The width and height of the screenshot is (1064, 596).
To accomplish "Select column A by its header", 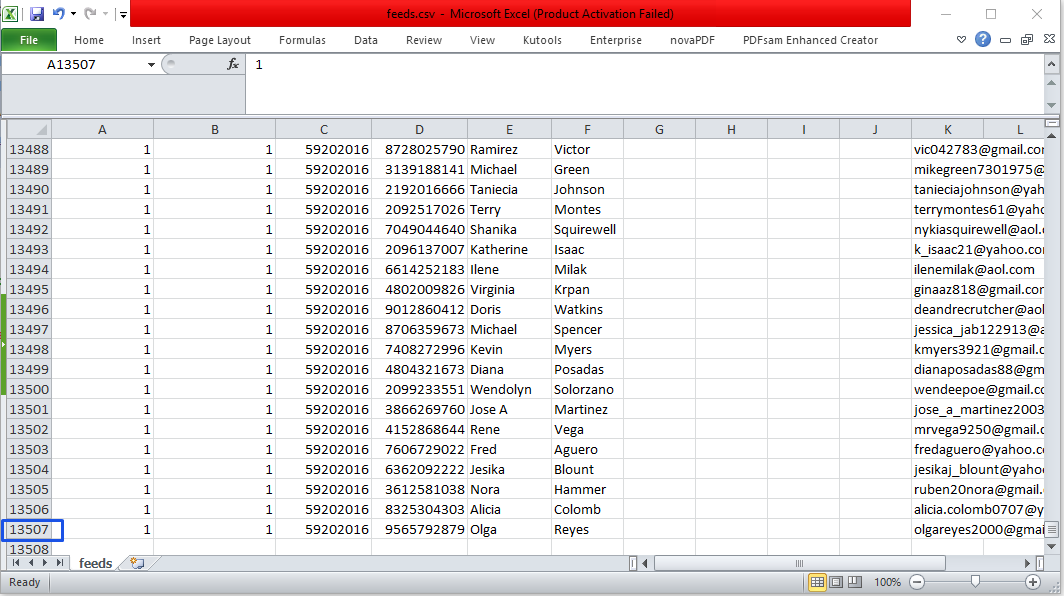I will [x=102, y=129].
